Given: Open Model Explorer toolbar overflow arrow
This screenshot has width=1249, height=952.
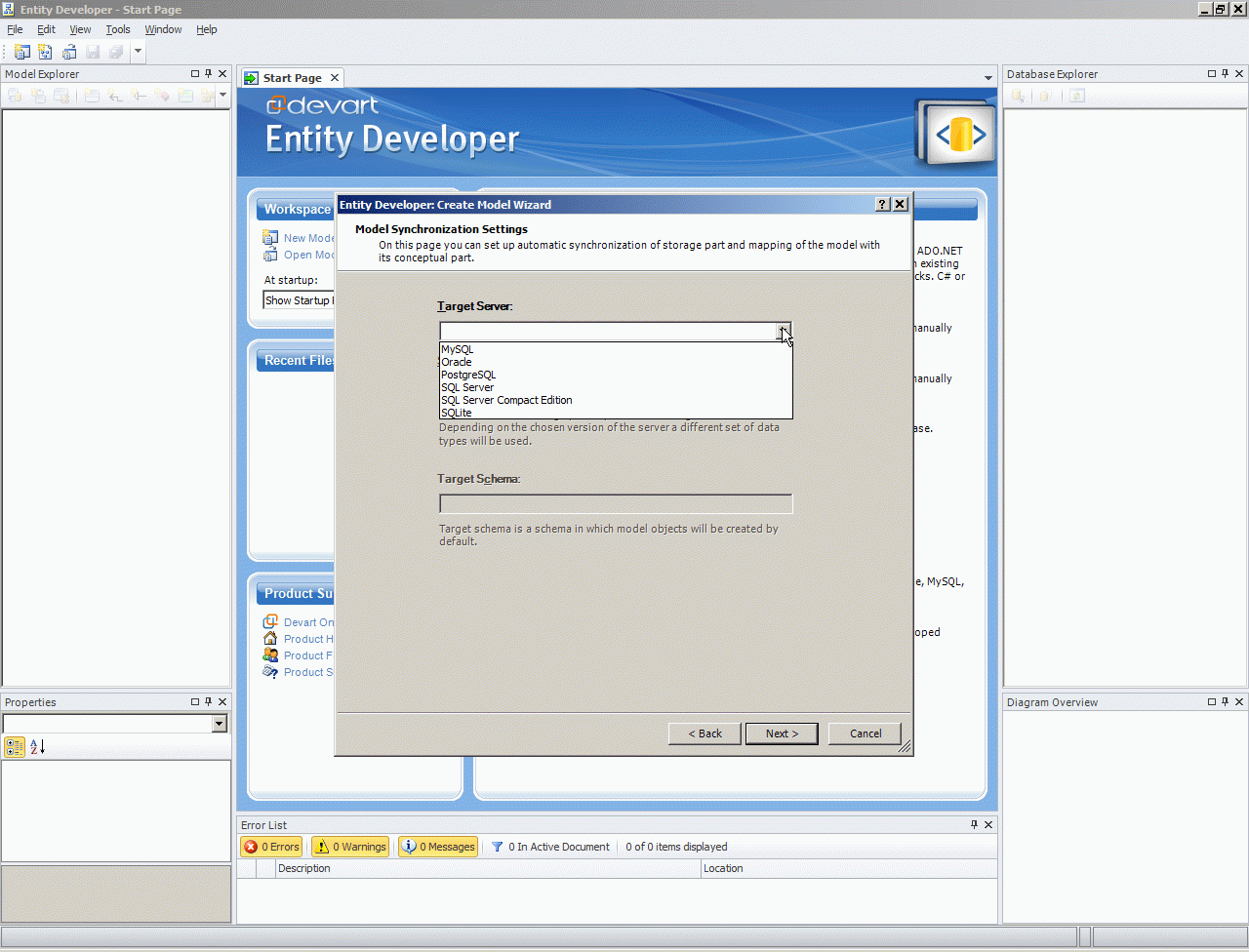Looking at the screenshot, I should (222, 96).
